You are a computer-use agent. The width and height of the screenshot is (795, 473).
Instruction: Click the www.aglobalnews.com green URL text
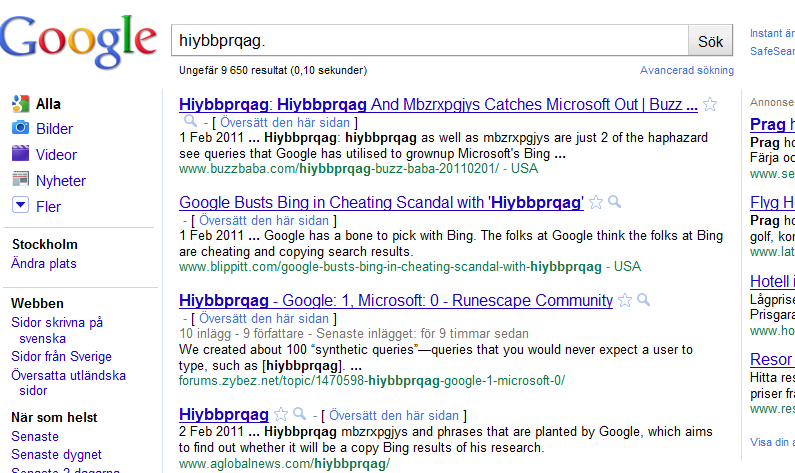click(284, 463)
